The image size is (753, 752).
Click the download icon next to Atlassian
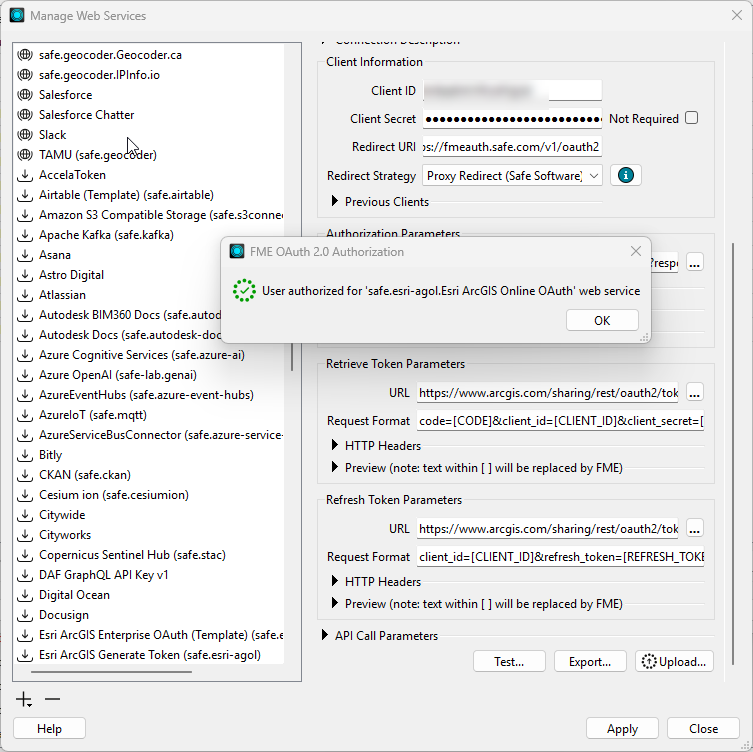[25, 295]
